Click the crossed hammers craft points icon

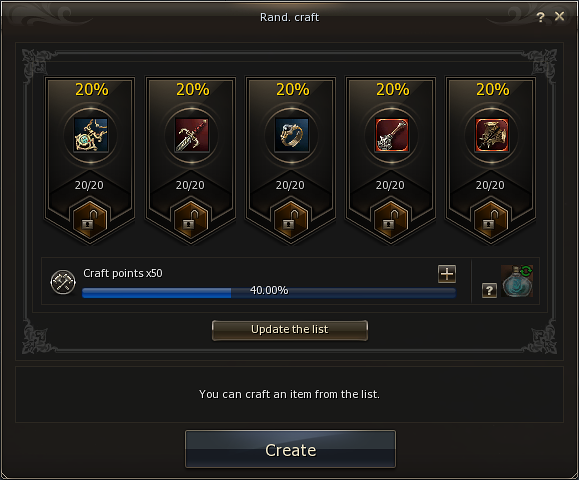(x=63, y=282)
